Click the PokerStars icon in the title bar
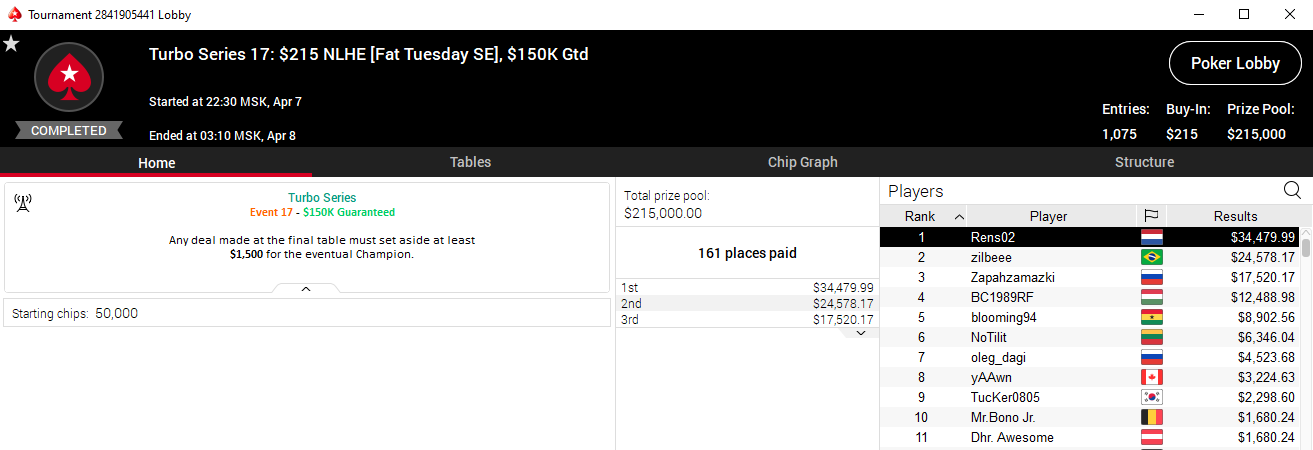 (12, 15)
